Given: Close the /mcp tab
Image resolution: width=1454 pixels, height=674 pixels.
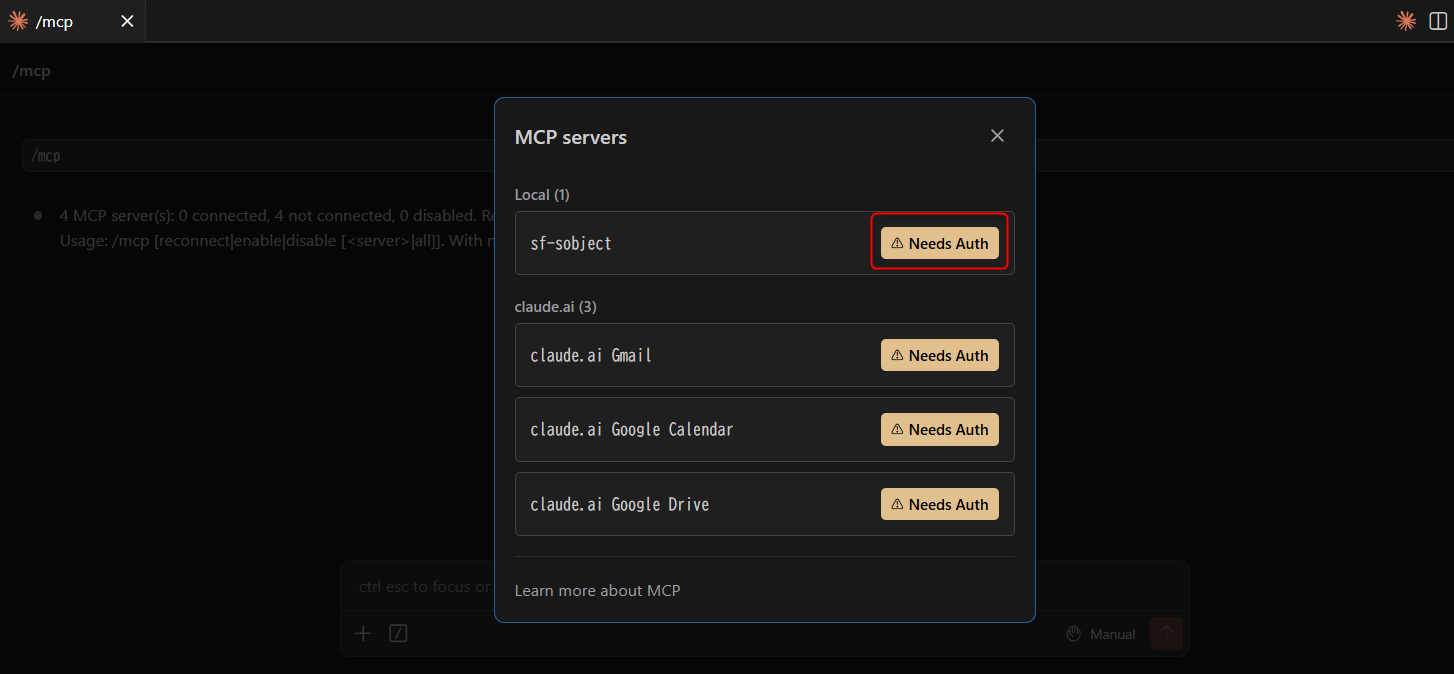Looking at the screenshot, I should 127,21.
